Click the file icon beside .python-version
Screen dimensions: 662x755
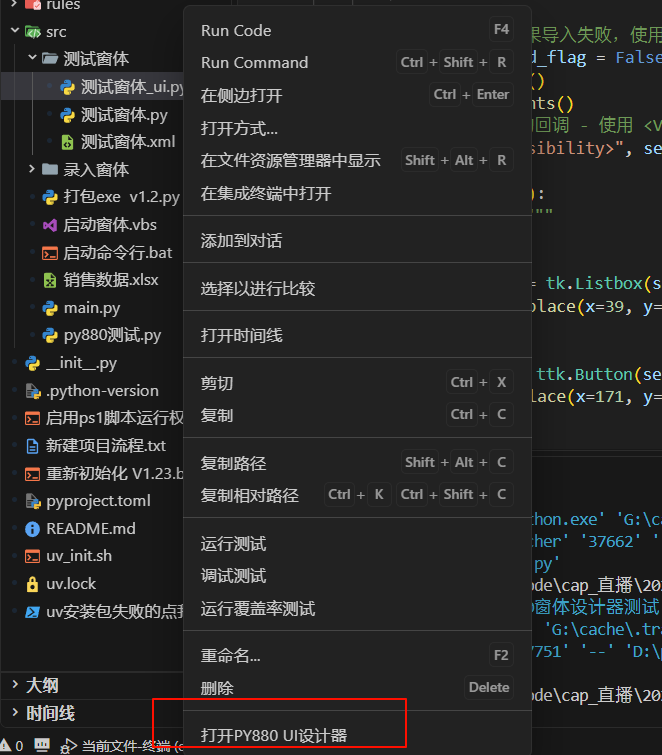tap(33, 391)
